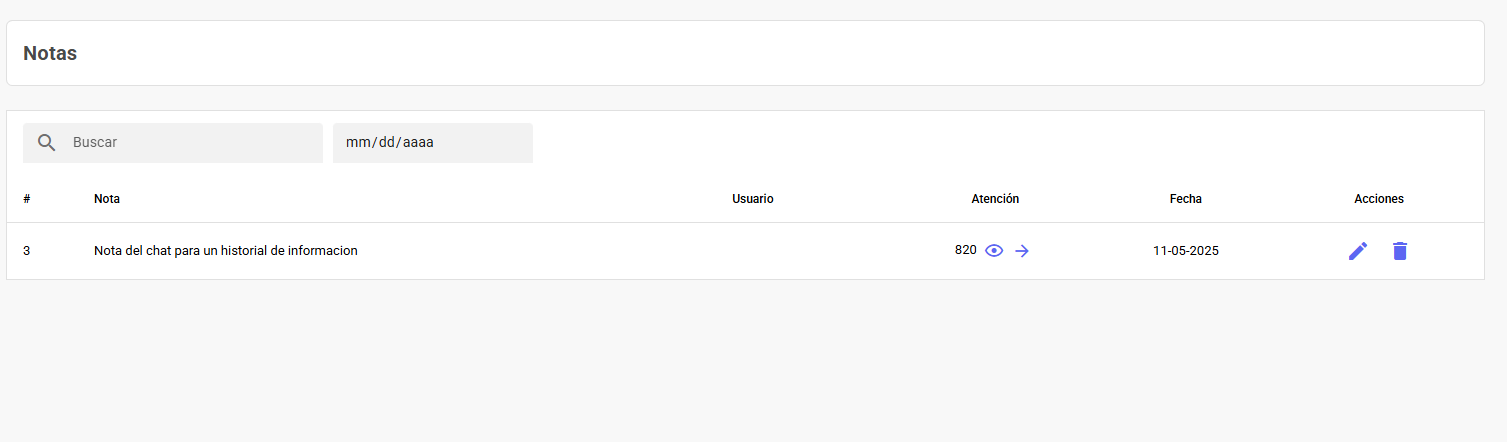The image size is (1507, 442).
Task: Edit the note using the pencil icon
Action: (1358, 251)
